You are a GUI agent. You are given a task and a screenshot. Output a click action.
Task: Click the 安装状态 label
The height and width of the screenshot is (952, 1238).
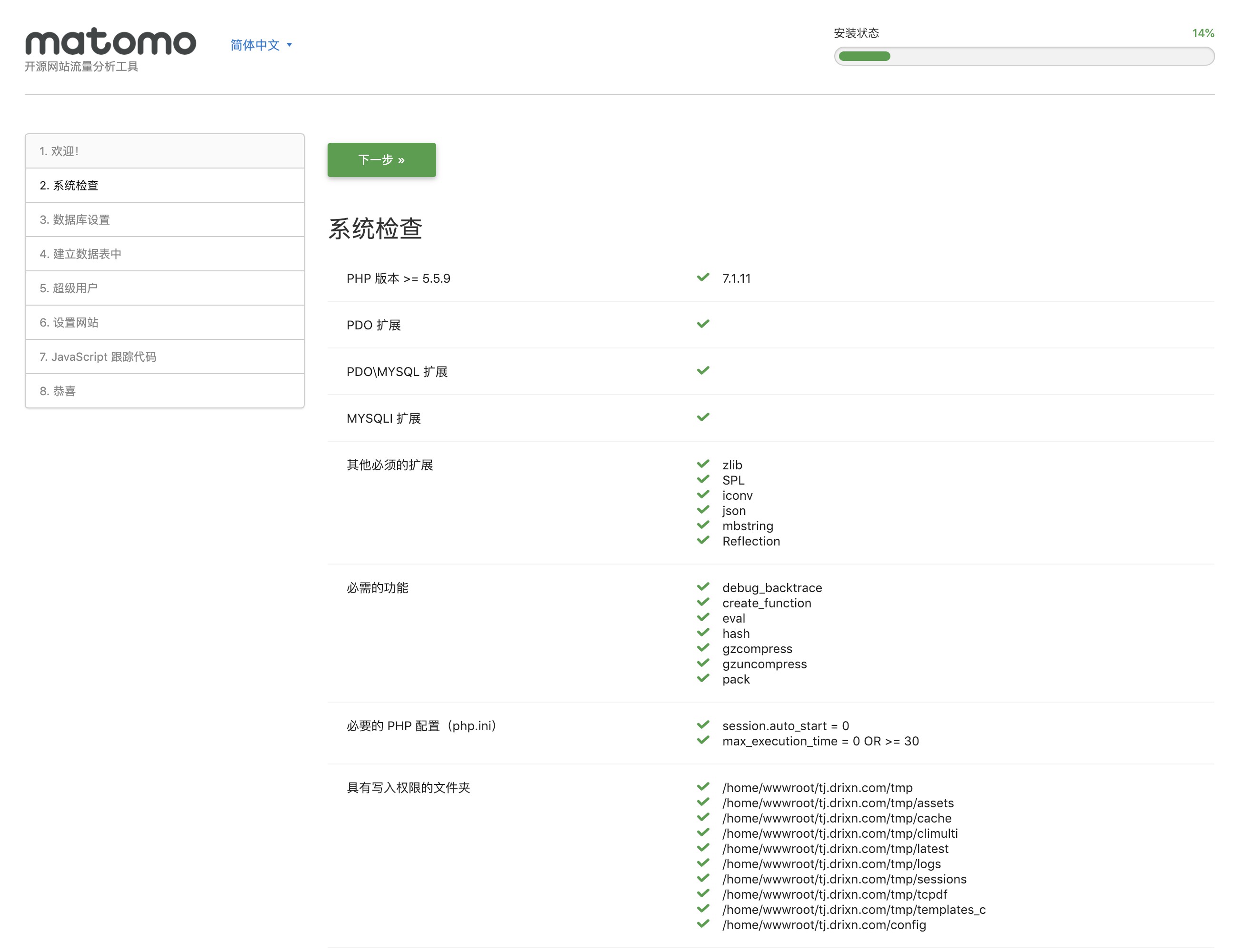pos(857,33)
